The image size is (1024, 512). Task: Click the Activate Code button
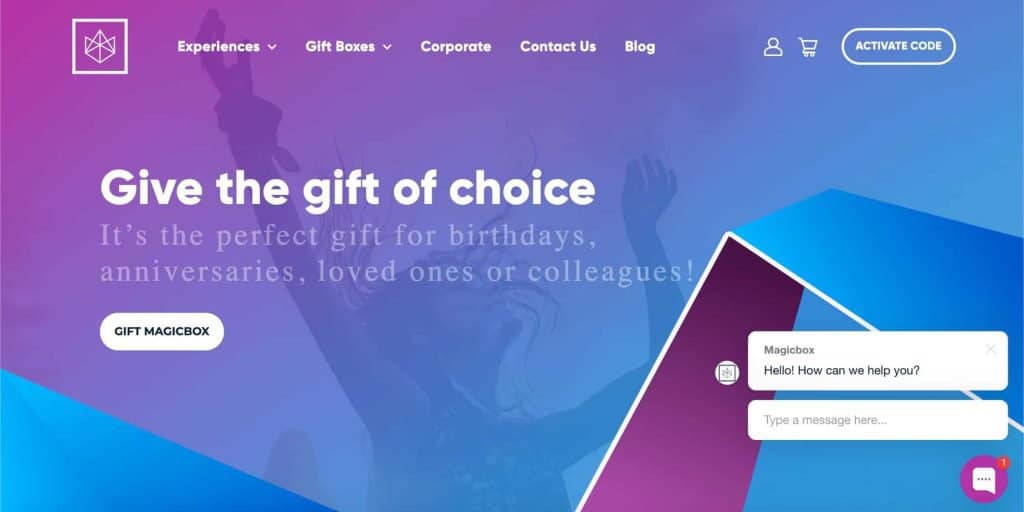(x=898, y=46)
